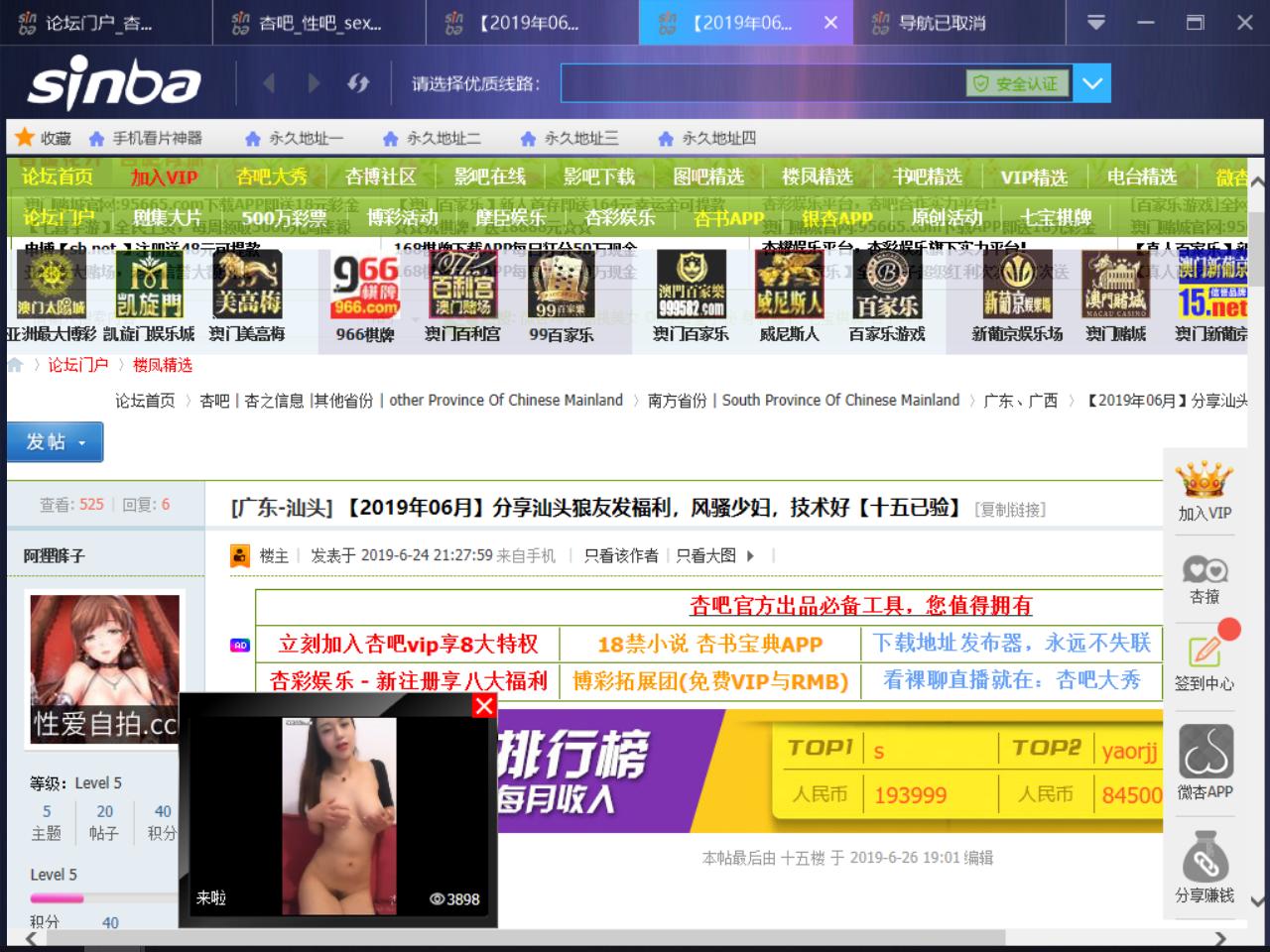The image size is (1270, 952).
Task: Open 七宝棋牌 in second nav row
Action: (1056, 217)
